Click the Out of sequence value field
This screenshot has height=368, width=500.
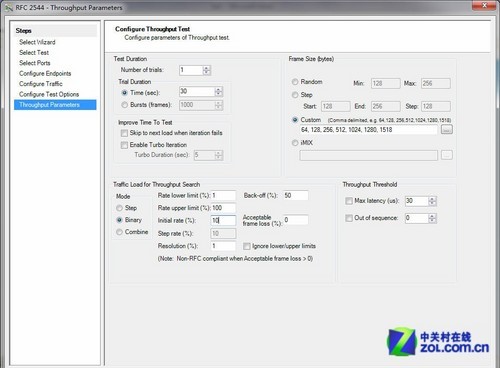click(x=417, y=218)
